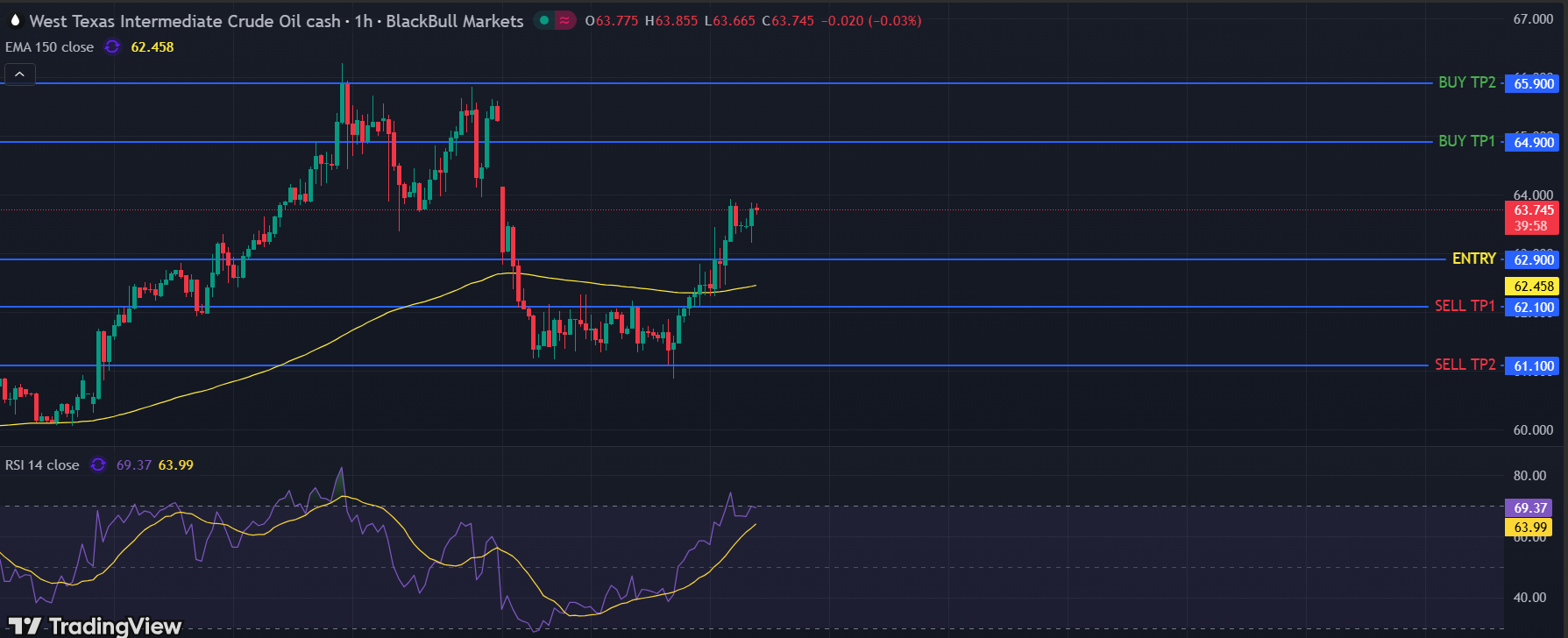
Task: Click the EMA 150 refresh cycle icon
Action: pos(112,47)
